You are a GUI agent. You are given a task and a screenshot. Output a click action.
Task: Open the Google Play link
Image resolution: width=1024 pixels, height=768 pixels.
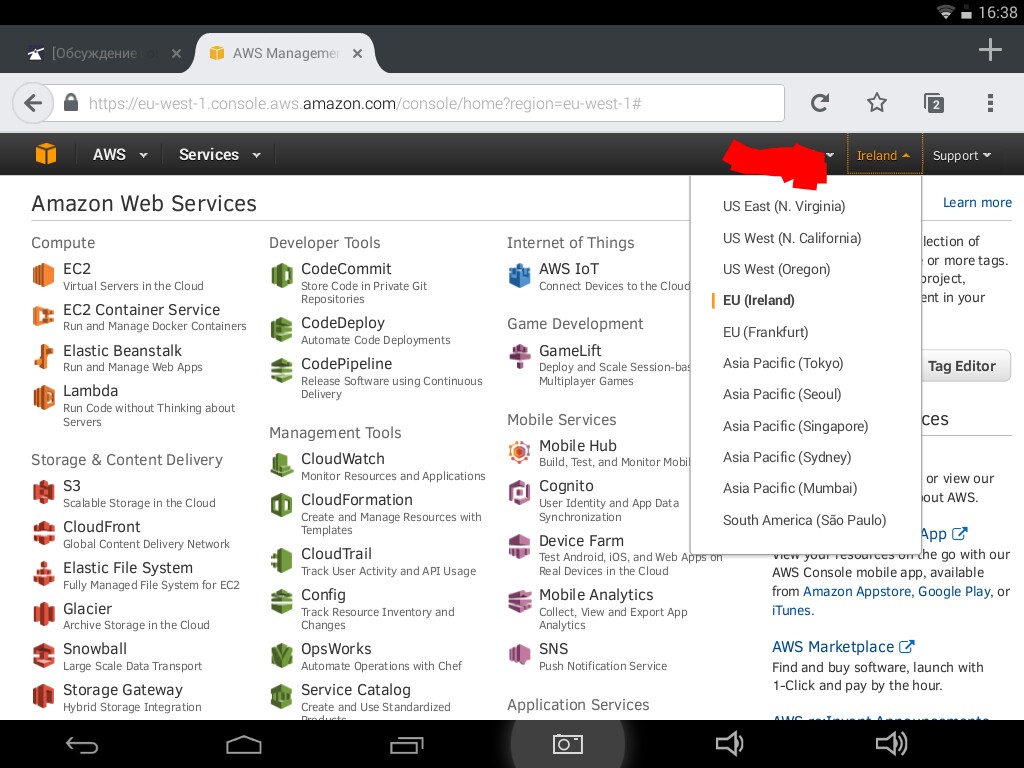pyautogui.click(x=954, y=591)
